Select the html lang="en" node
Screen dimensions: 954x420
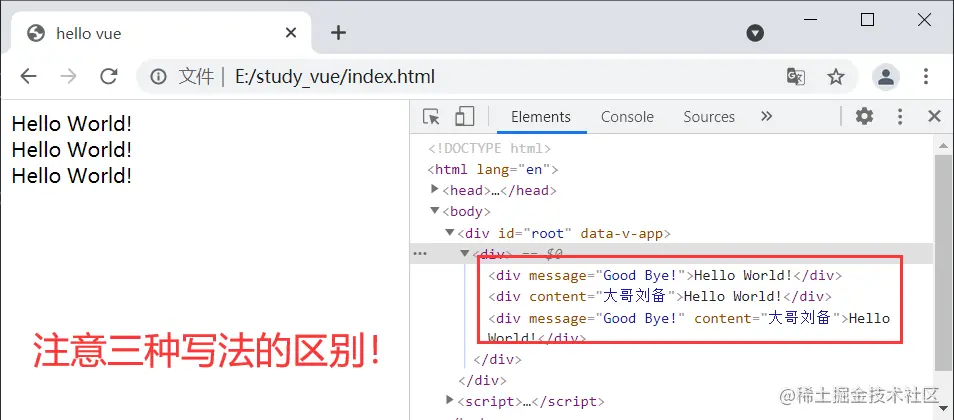point(493,169)
